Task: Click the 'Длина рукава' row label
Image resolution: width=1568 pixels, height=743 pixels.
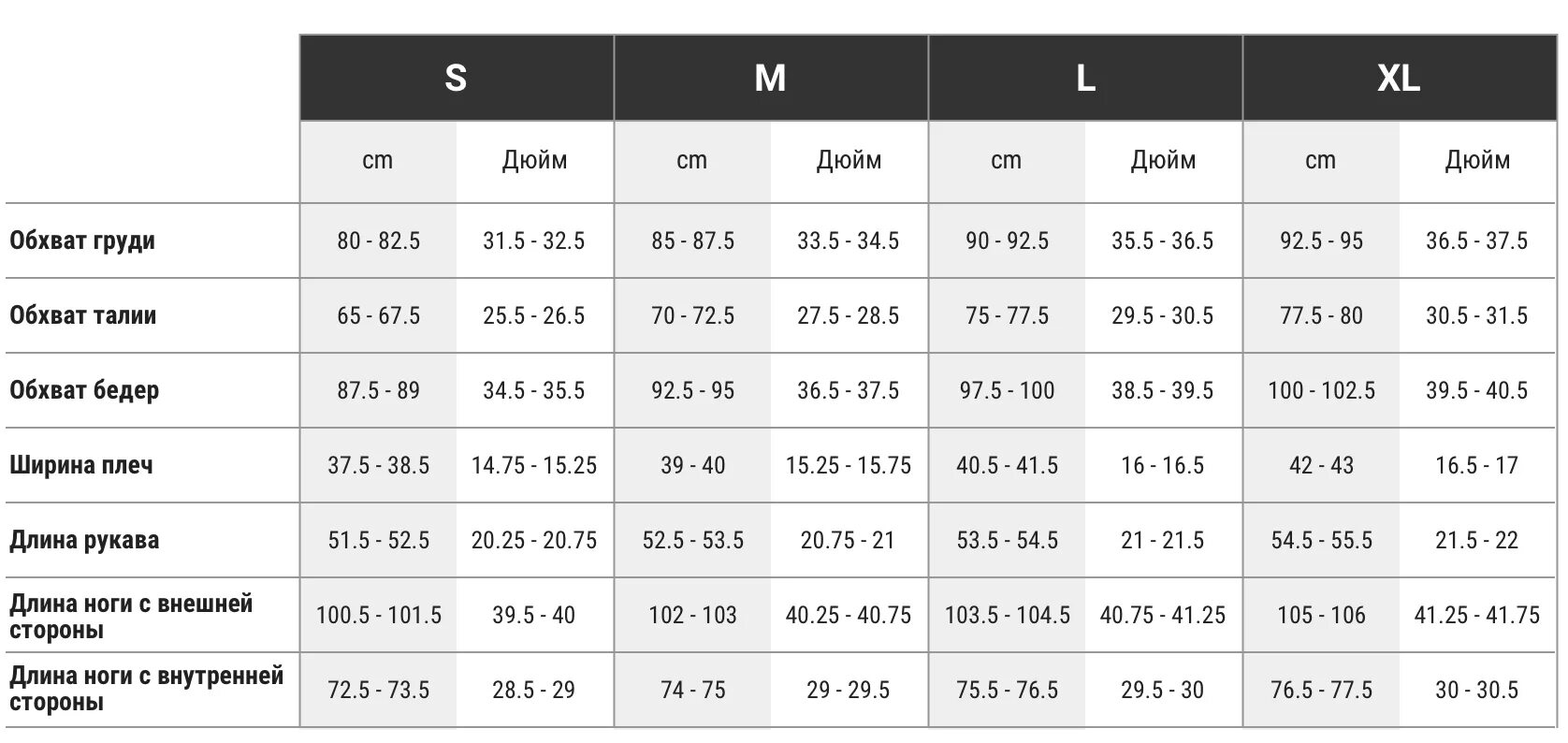Action: [84, 540]
